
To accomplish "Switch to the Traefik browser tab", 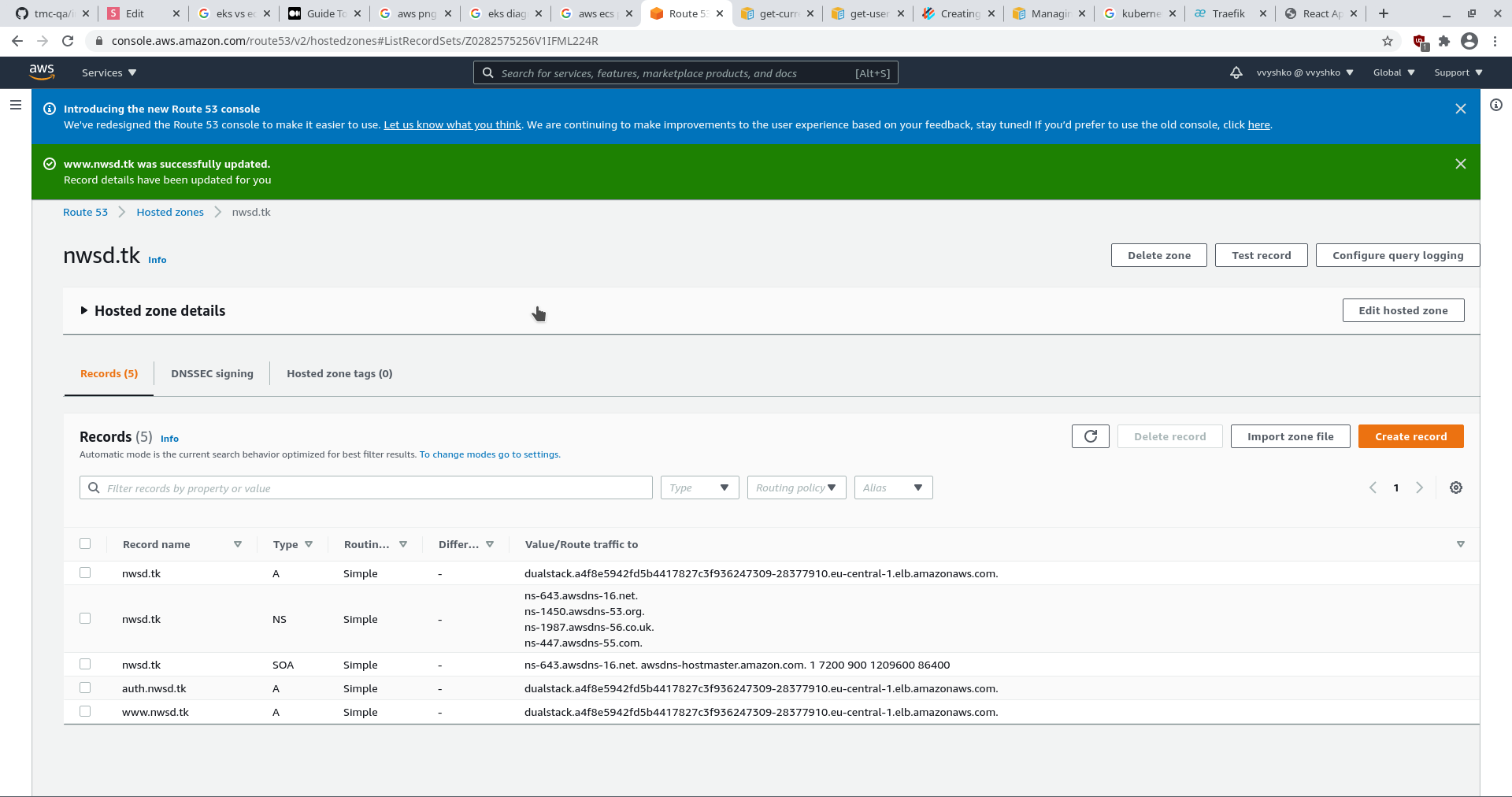I will (x=1228, y=13).
